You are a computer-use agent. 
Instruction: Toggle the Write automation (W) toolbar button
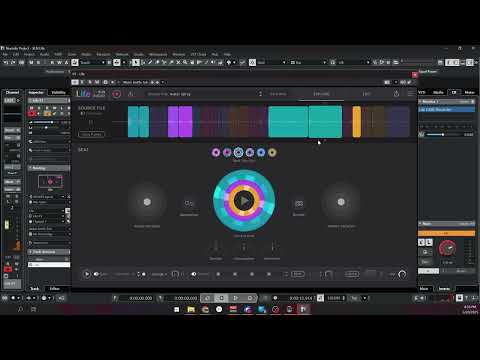(59, 62)
